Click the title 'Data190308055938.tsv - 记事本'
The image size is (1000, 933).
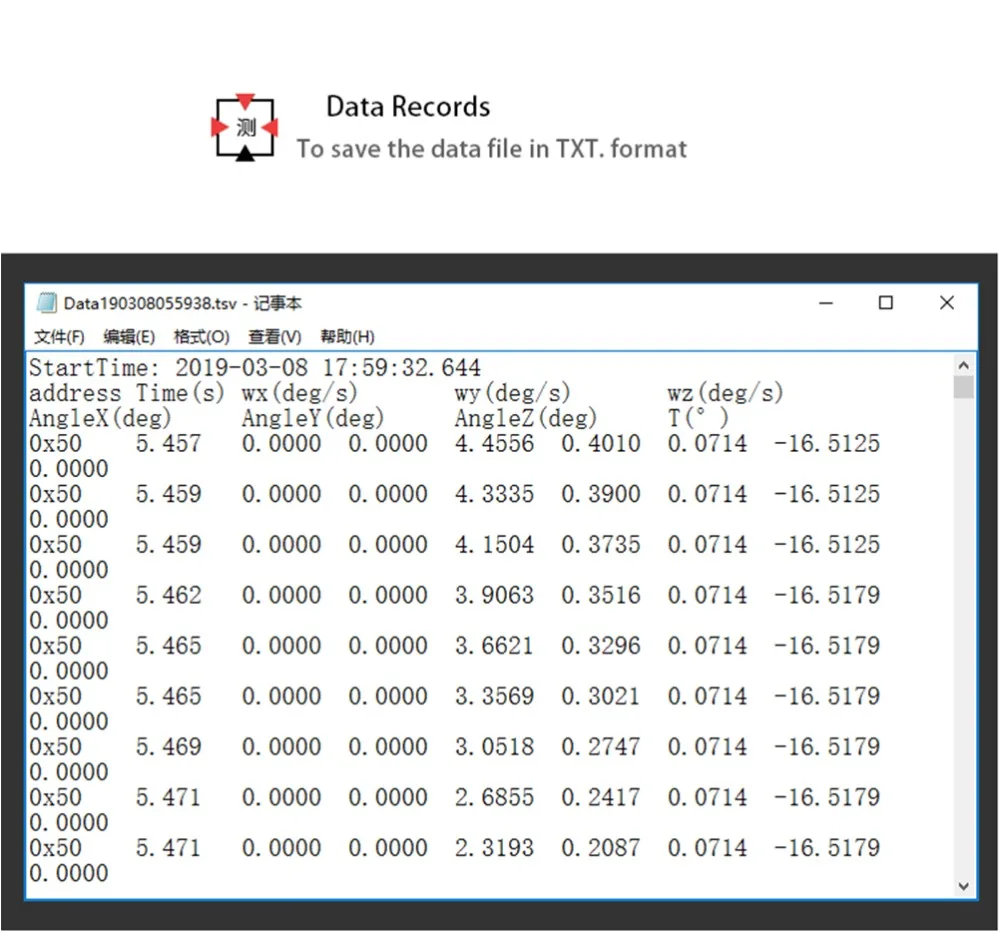point(182,303)
